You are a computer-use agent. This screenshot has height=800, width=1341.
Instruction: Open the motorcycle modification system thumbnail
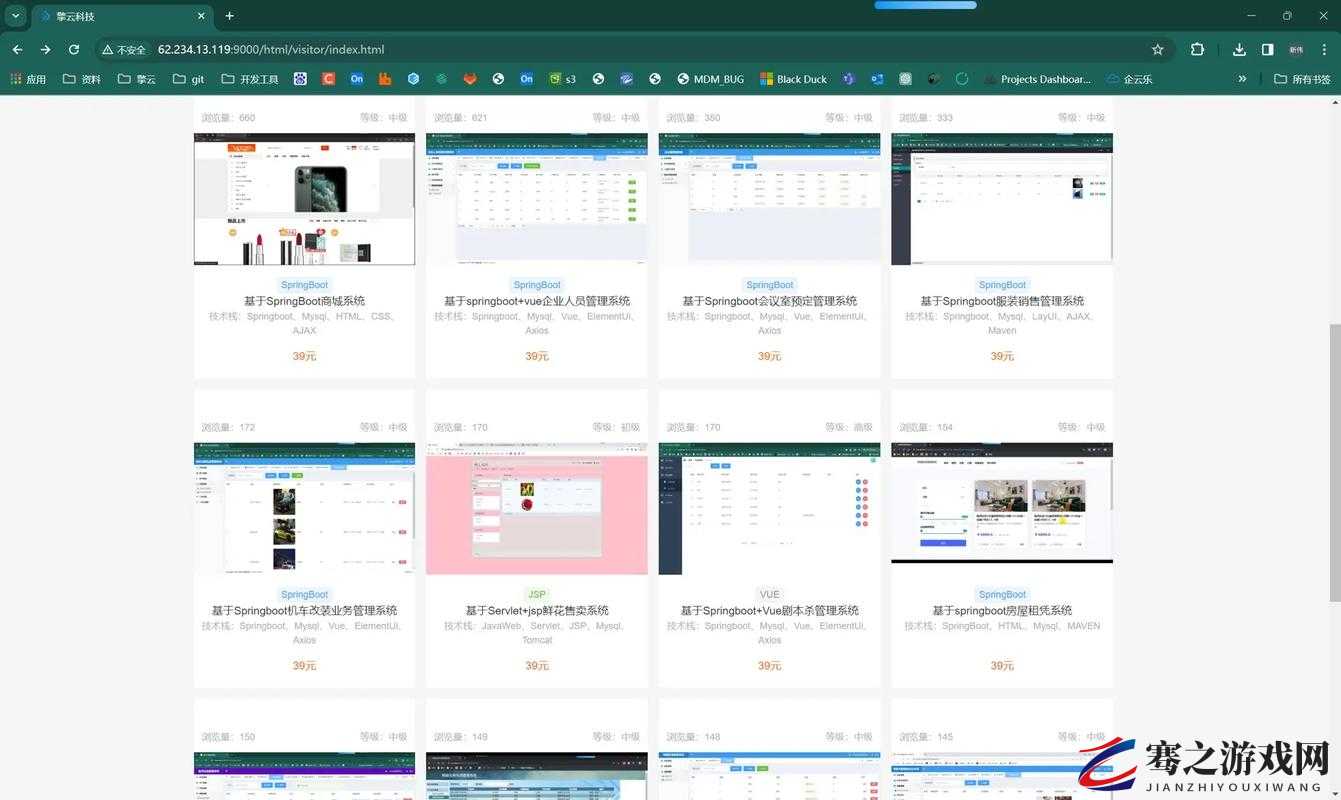[304, 509]
